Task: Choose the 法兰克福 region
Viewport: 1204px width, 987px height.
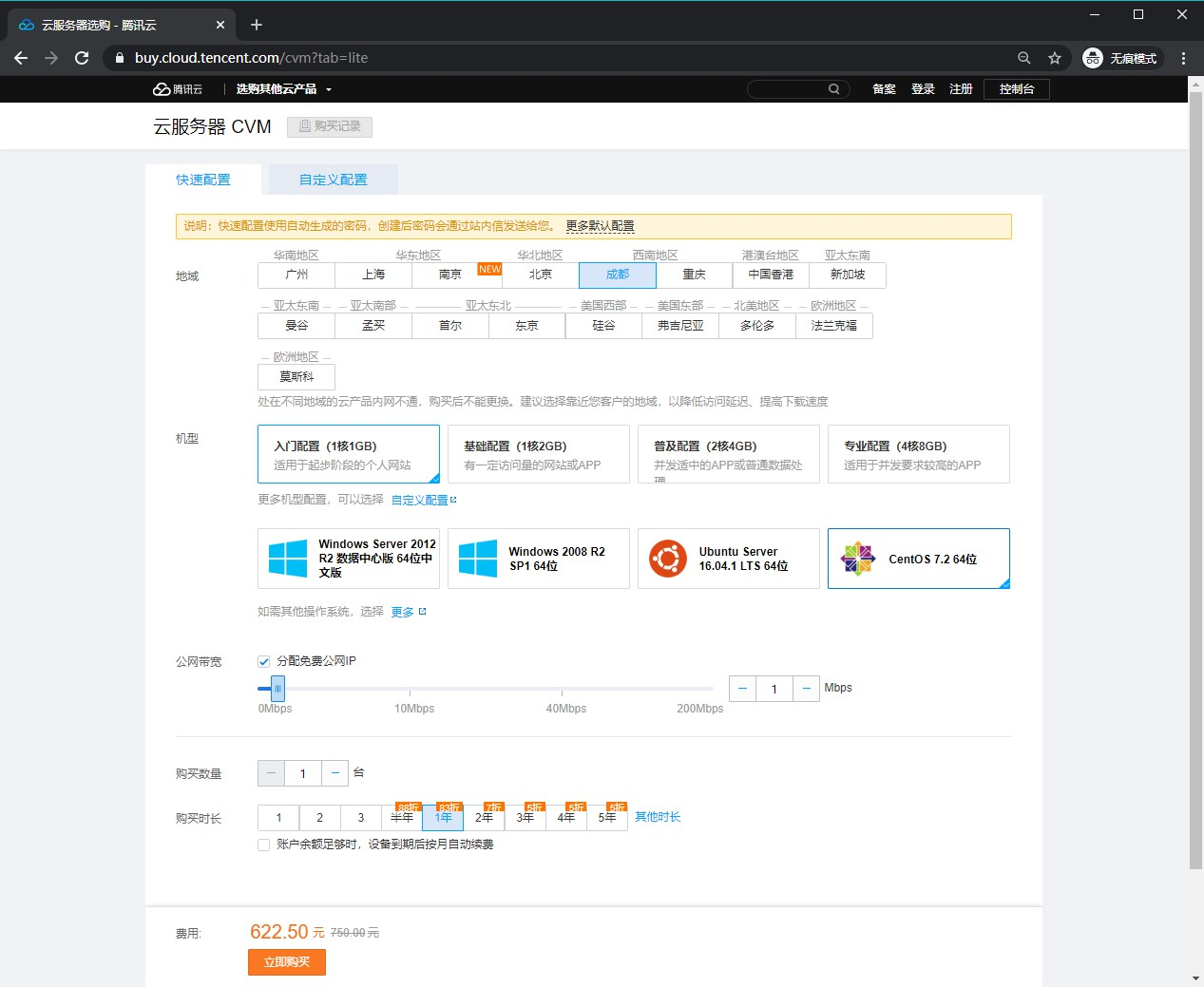Action: [834, 325]
